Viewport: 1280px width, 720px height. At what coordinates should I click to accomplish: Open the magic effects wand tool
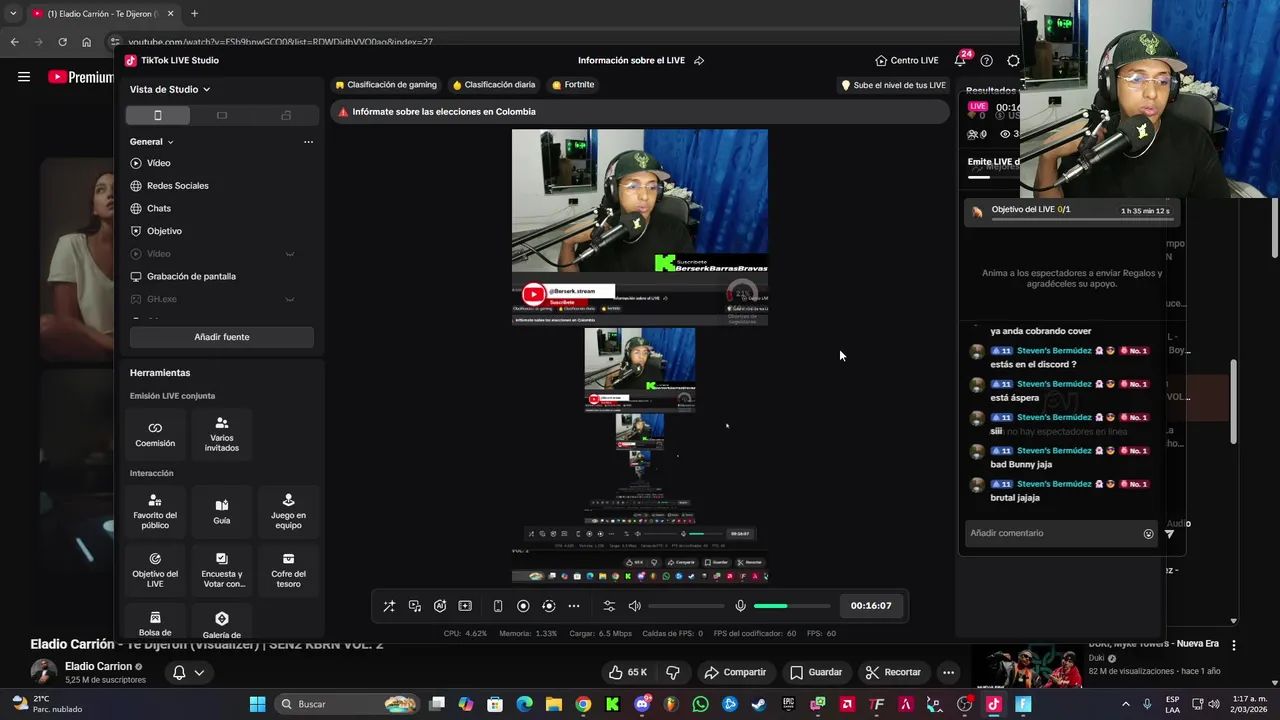[x=389, y=606]
